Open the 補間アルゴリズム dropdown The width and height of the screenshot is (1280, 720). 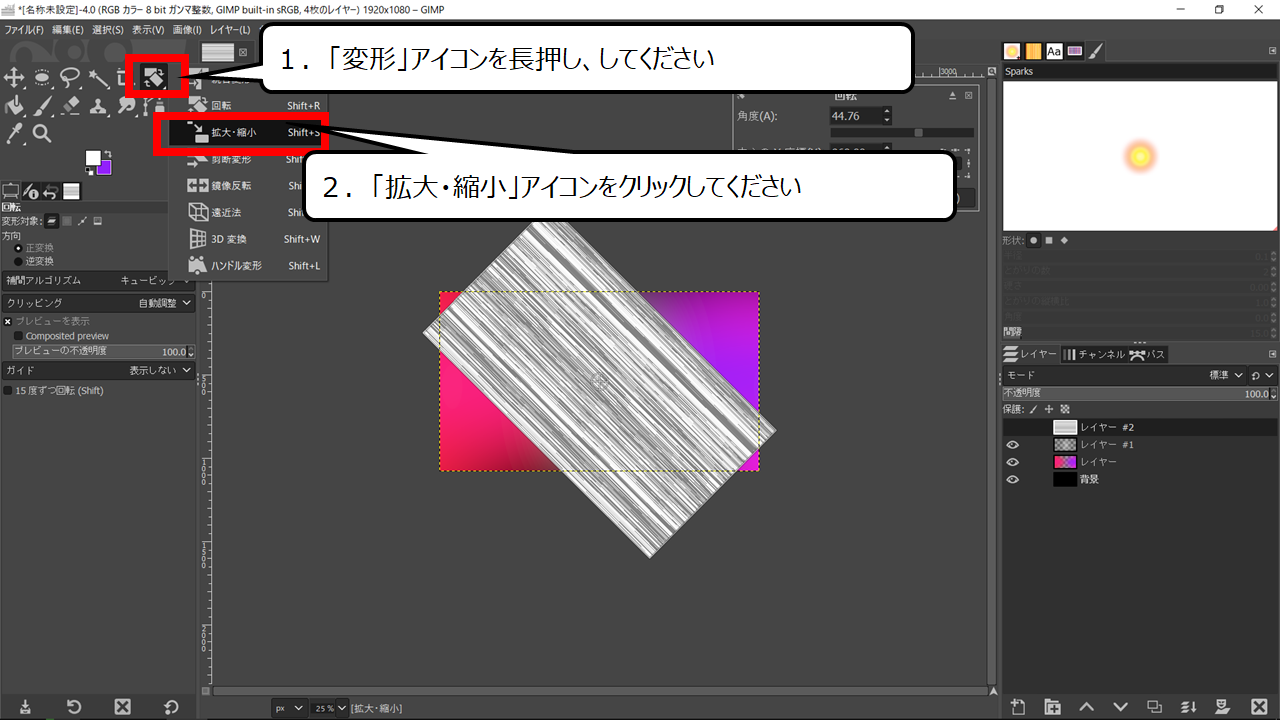coord(98,281)
